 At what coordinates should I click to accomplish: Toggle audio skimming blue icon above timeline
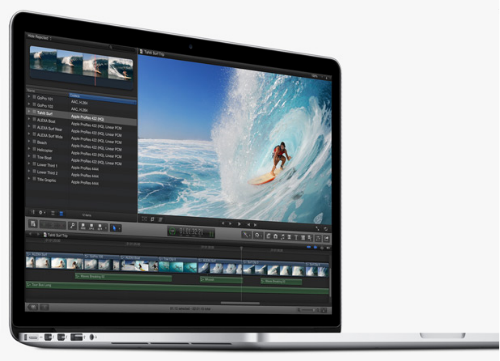tap(315, 247)
